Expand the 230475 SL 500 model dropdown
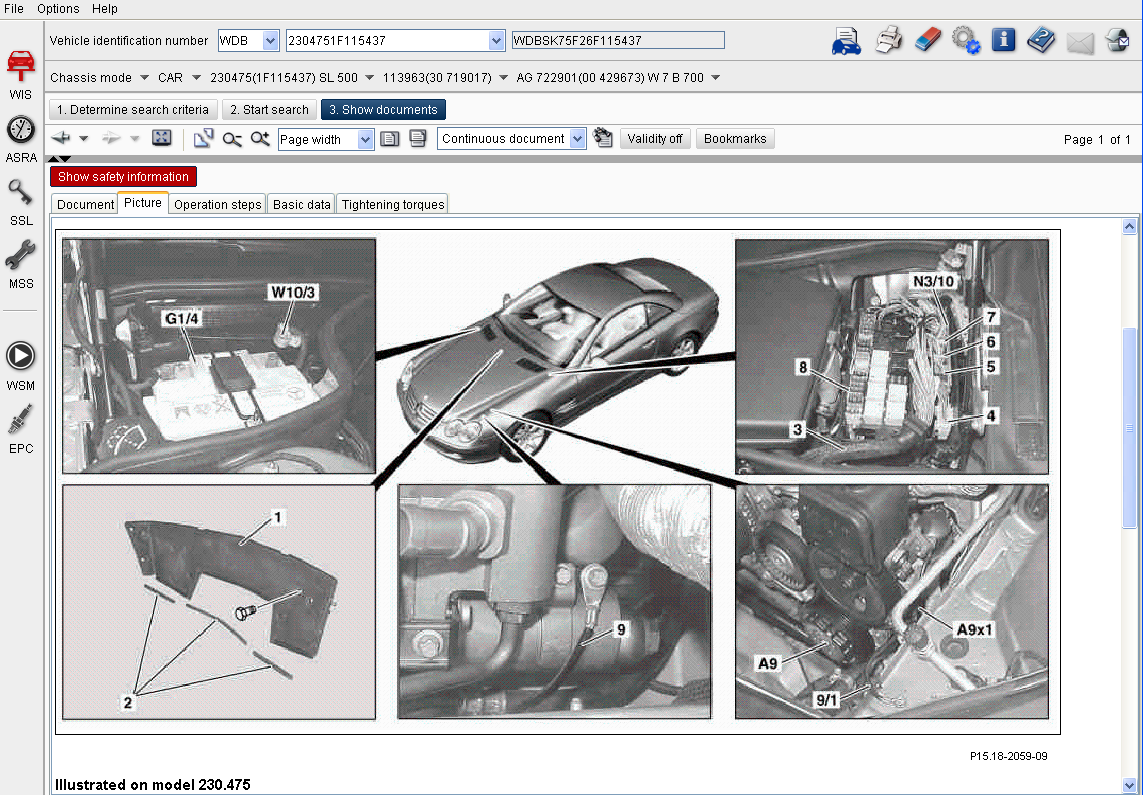The width and height of the screenshot is (1143, 795). pos(369,77)
